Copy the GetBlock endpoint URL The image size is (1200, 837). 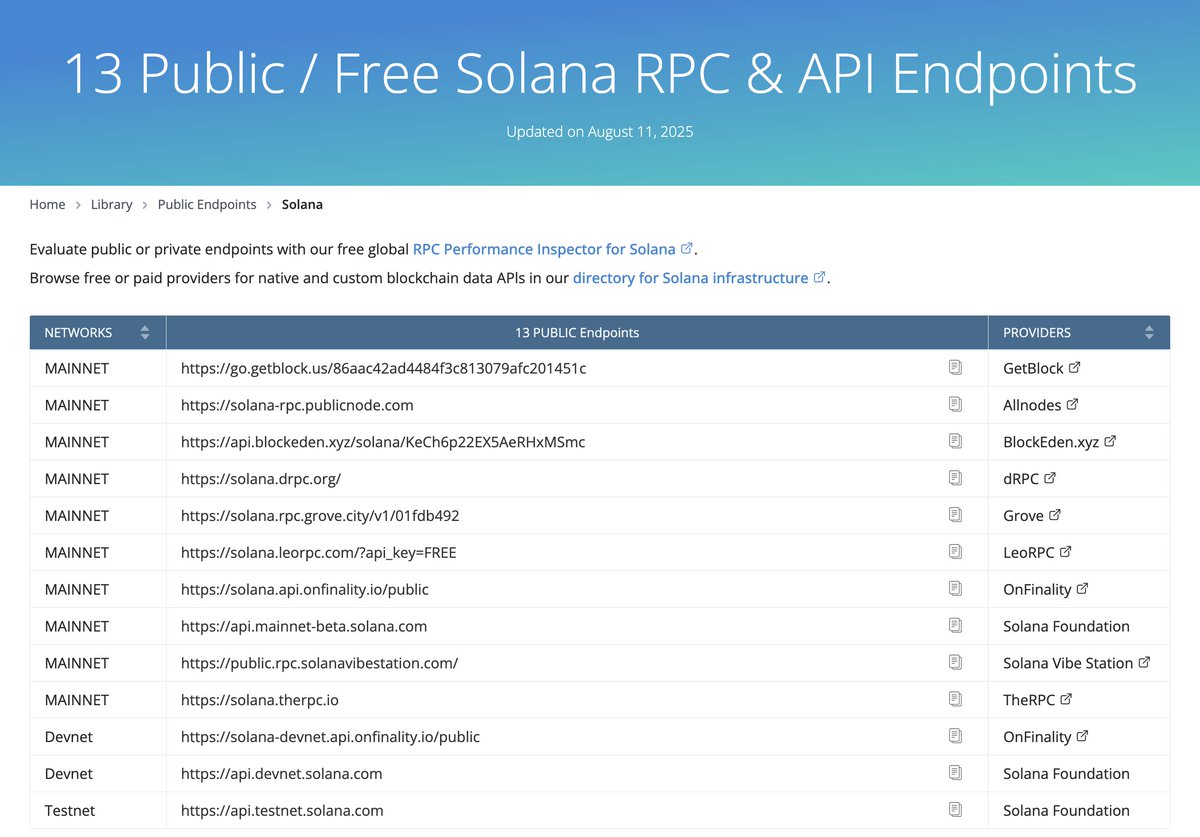[x=955, y=368]
